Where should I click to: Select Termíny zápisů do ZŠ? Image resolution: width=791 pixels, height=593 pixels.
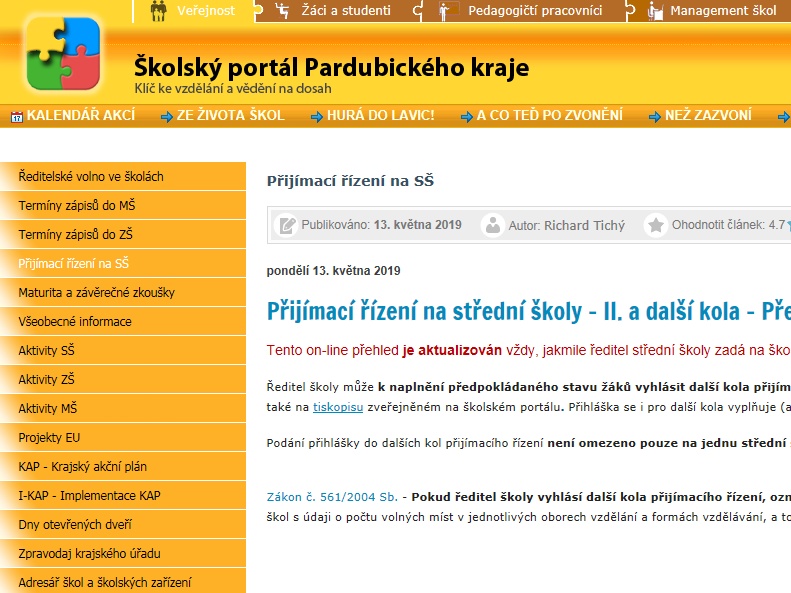(x=123, y=234)
